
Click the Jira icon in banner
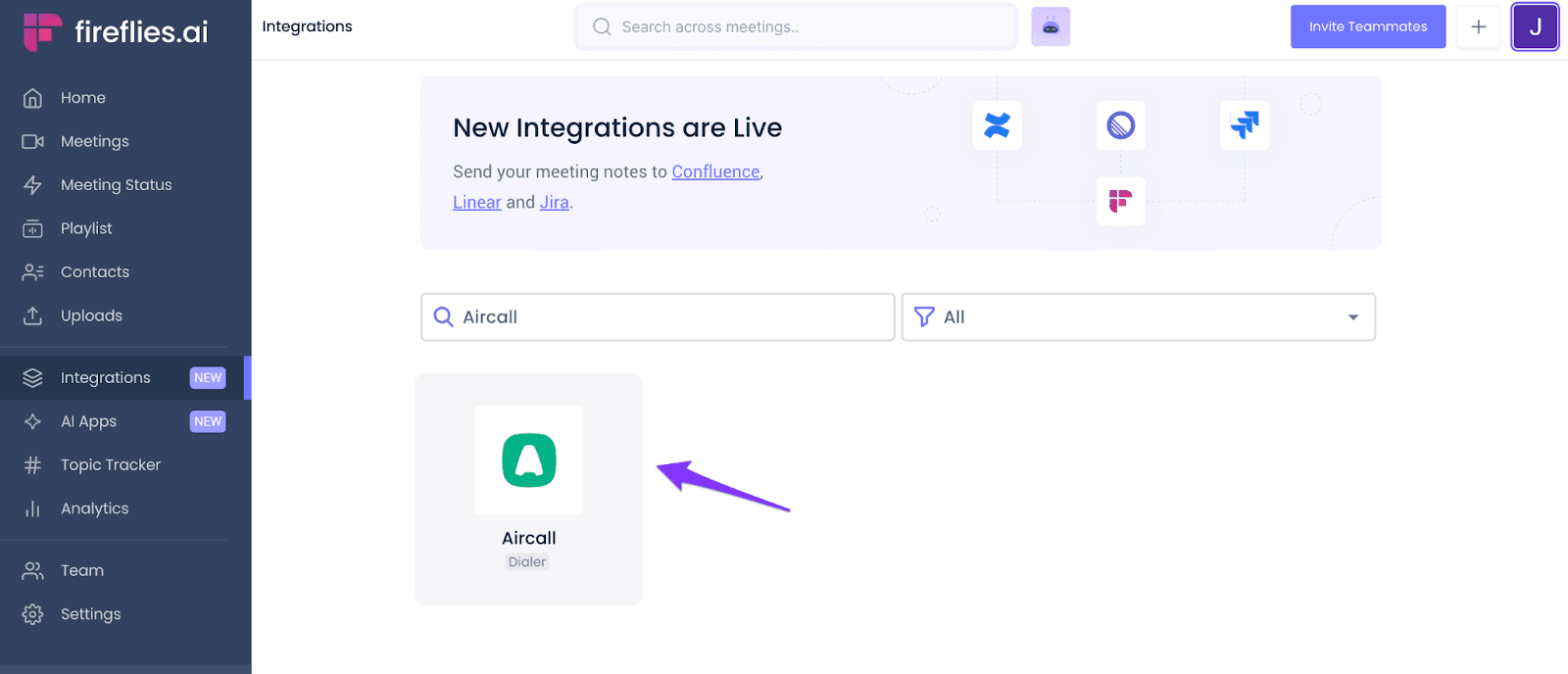[1245, 125]
